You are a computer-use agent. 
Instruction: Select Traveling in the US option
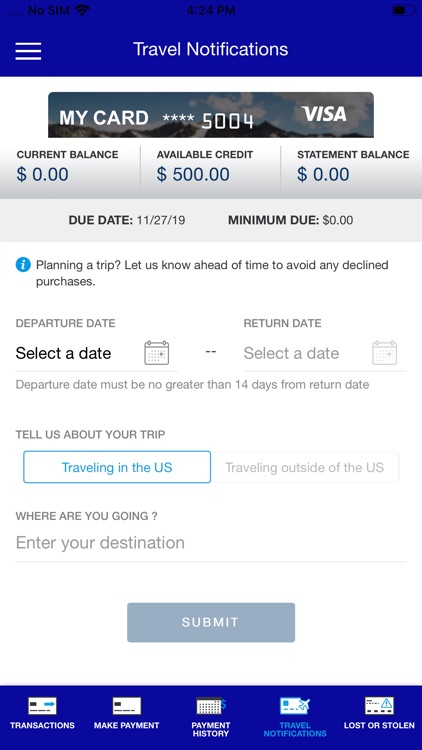(117, 467)
